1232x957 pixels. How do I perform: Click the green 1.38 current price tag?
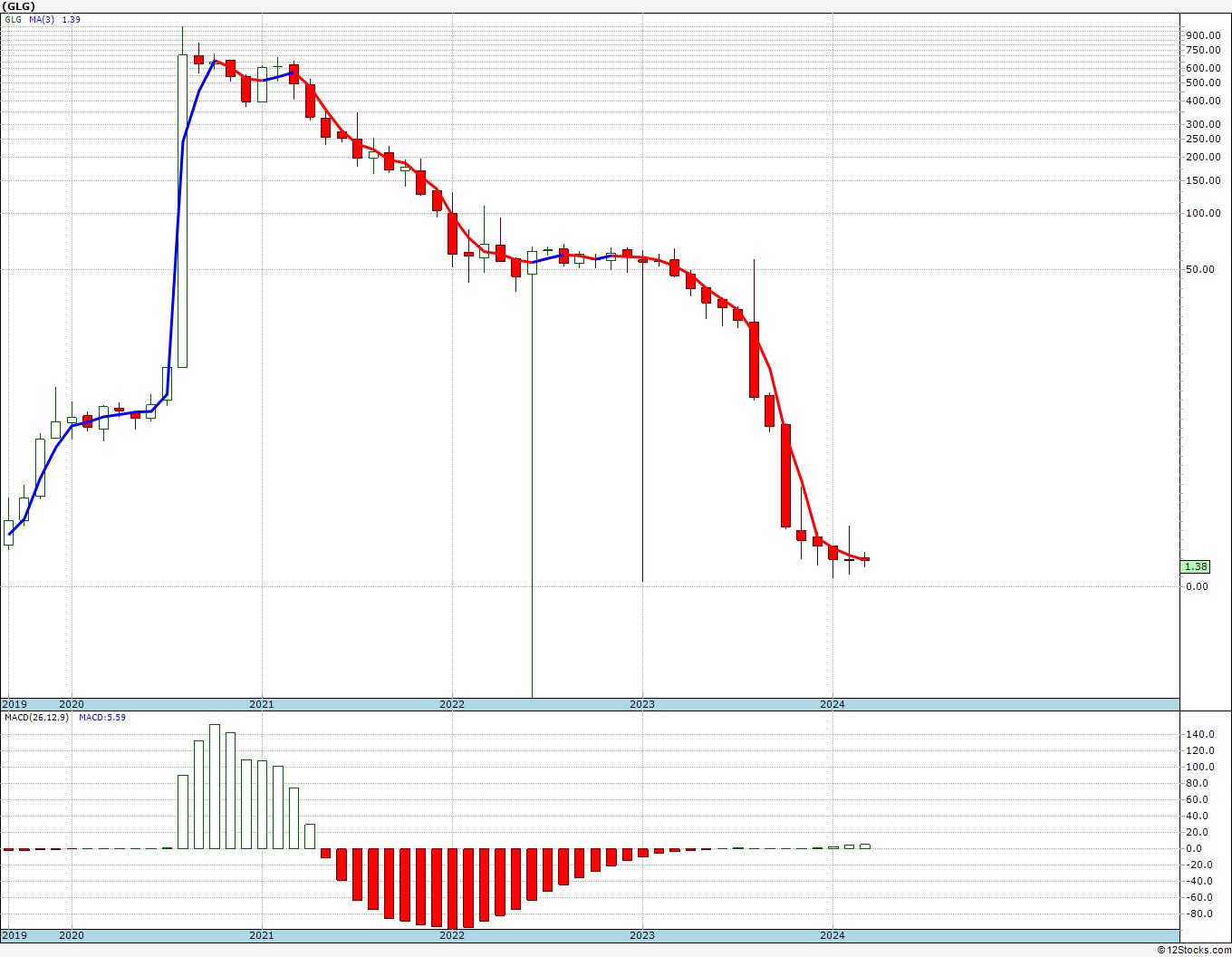coord(1196,566)
